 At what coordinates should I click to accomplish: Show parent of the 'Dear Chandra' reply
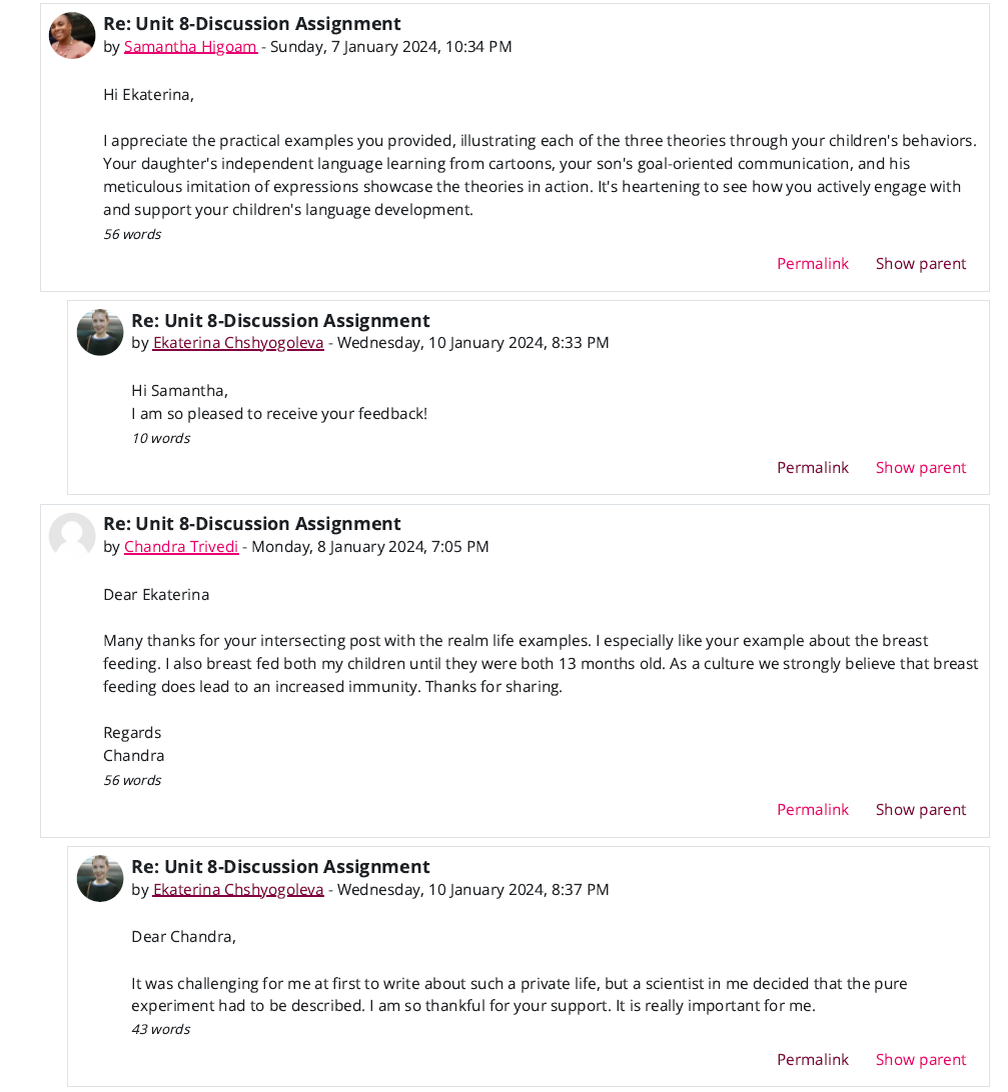(920, 1060)
